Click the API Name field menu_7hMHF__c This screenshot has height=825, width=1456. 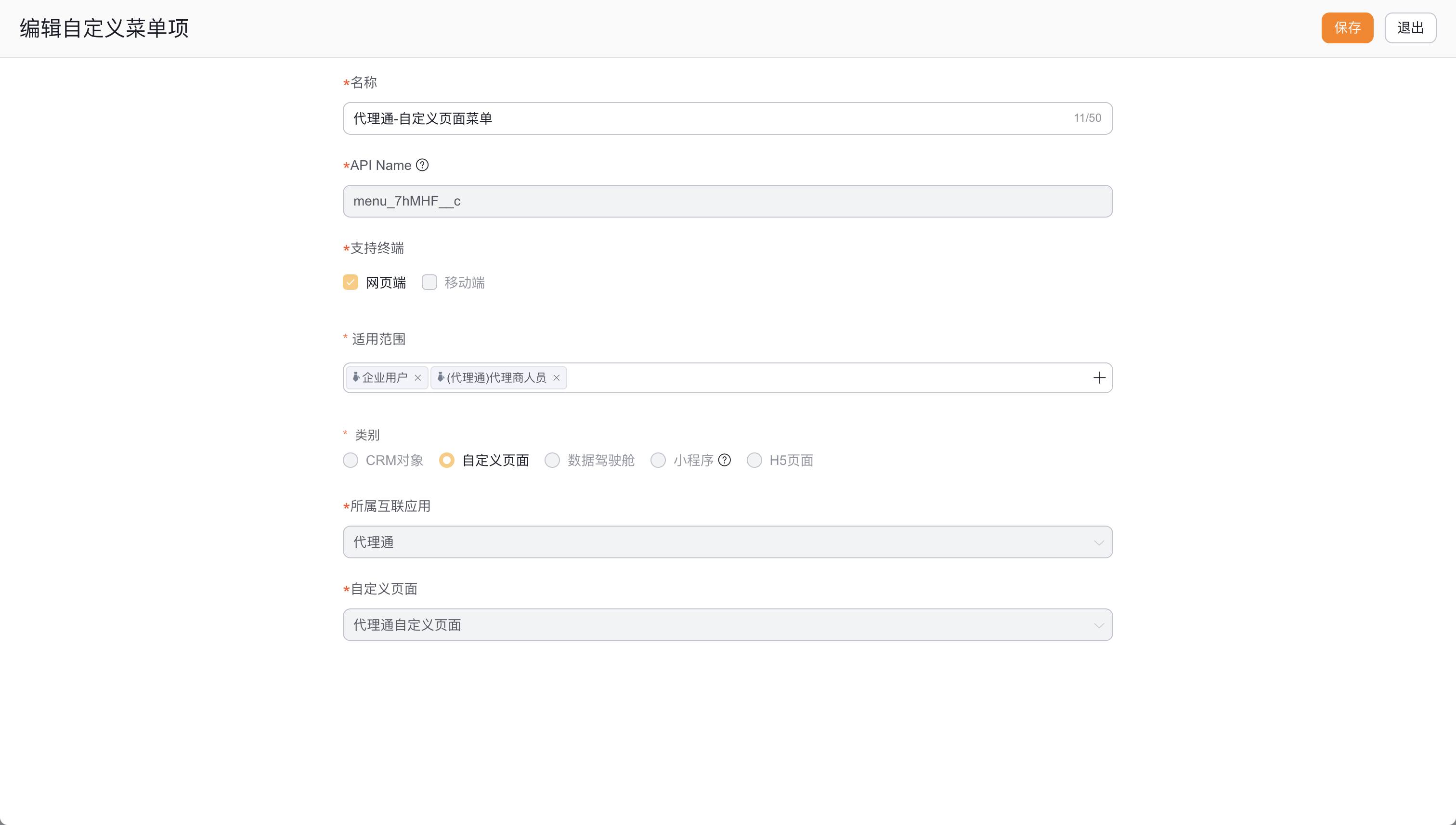coord(728,201)
